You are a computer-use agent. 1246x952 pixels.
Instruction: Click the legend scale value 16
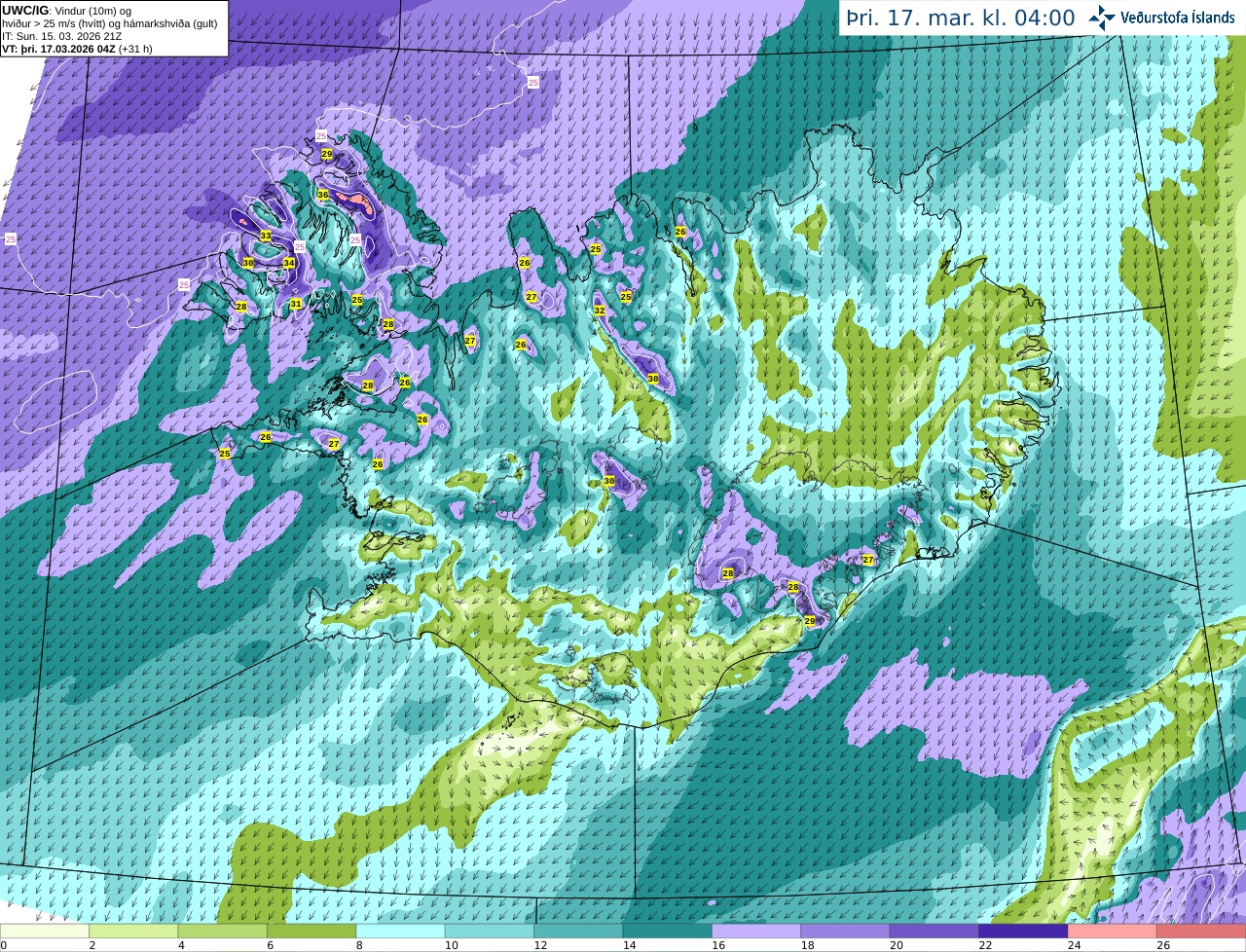(716, 945)
